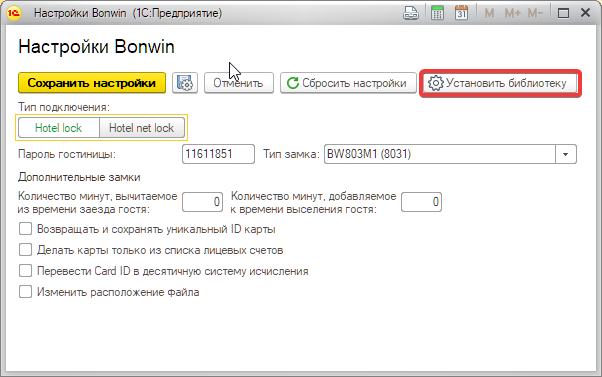This screenshot has width=602, height=377.
Task: Switch to Hotel net lock connection type
Action: (142, 128)
